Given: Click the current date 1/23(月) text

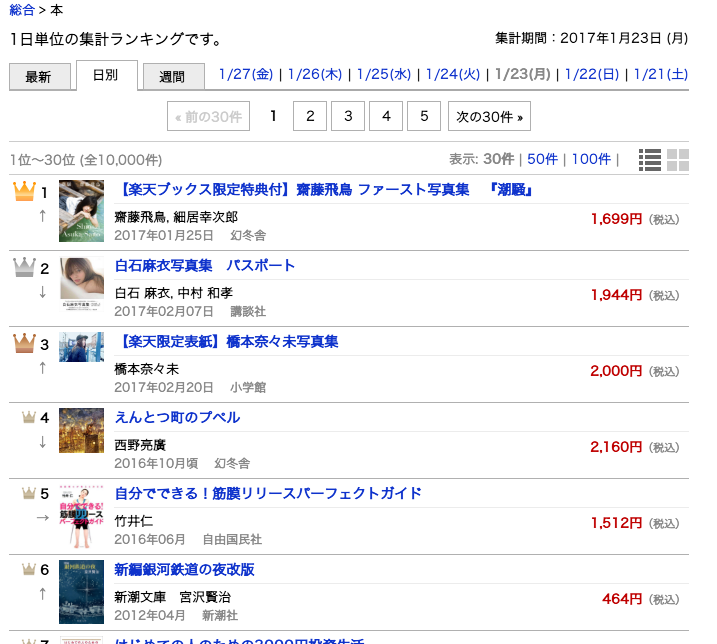Looking at the screenshot, I should (x=523, y=74).
